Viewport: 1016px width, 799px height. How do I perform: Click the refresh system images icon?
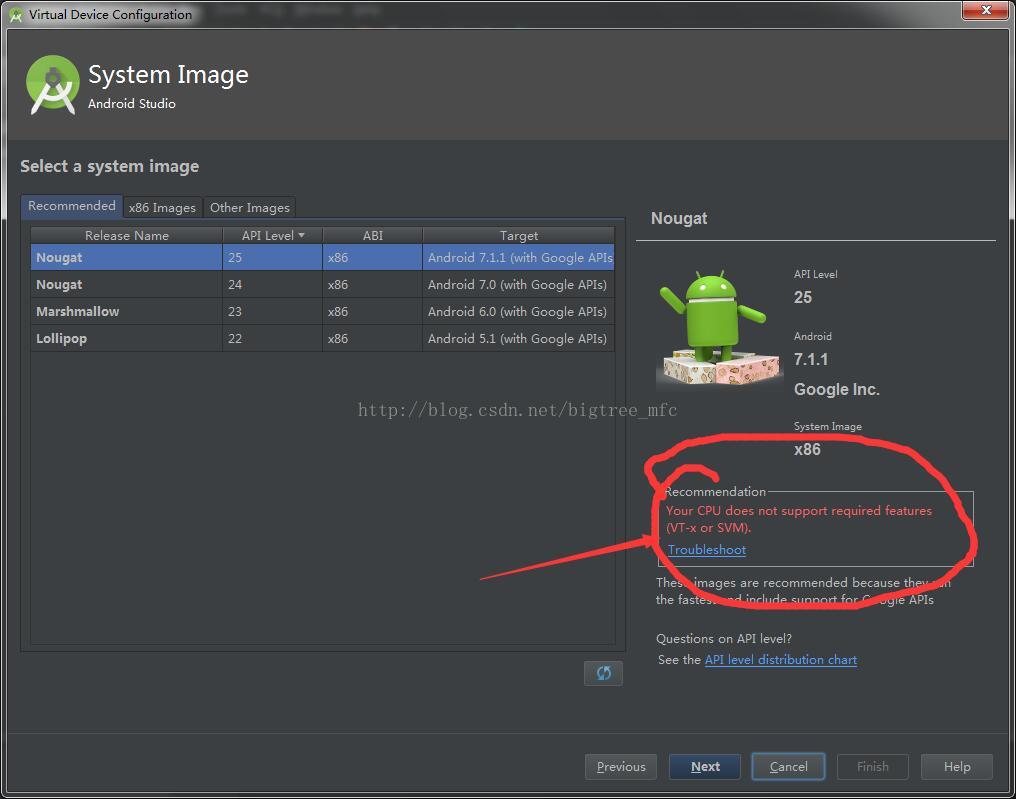603,673
